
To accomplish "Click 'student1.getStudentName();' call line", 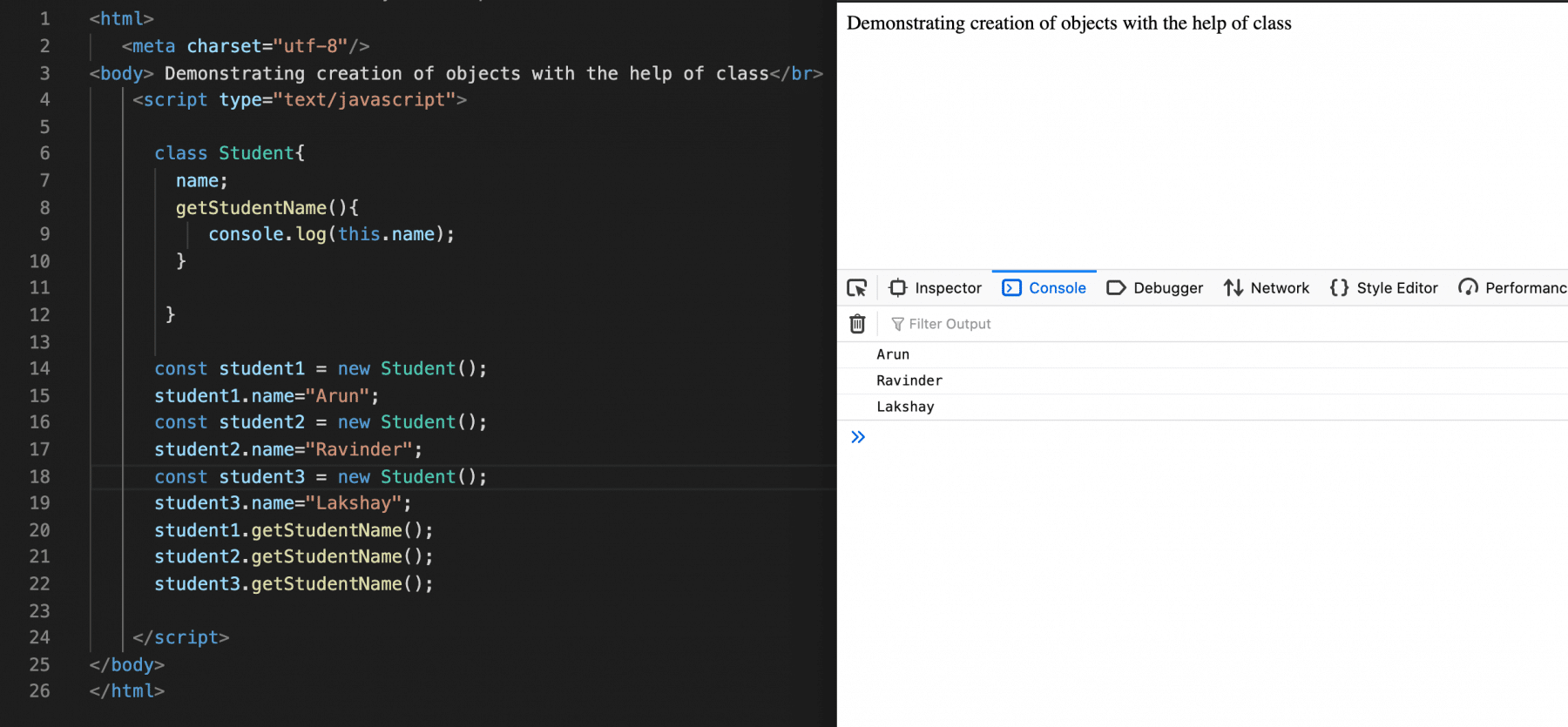I will (294, 530).
